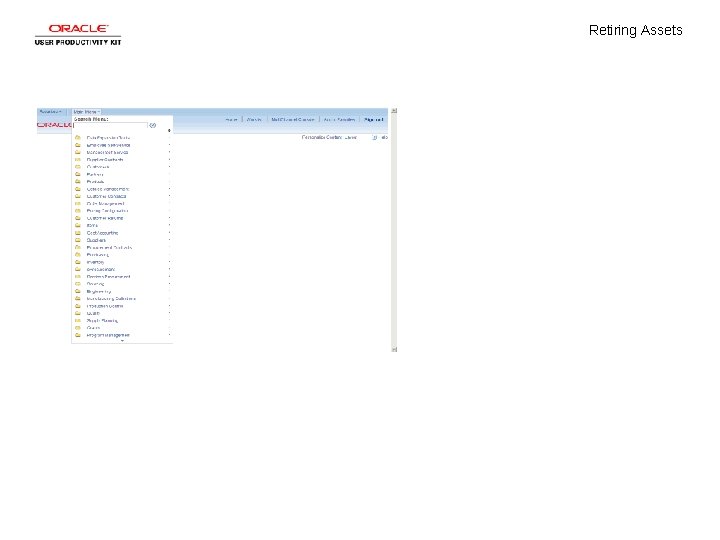The height and width of the screenshot is (540, 720).
Task: Click Customer Contracts folder icon
Action: coord(78,197)
